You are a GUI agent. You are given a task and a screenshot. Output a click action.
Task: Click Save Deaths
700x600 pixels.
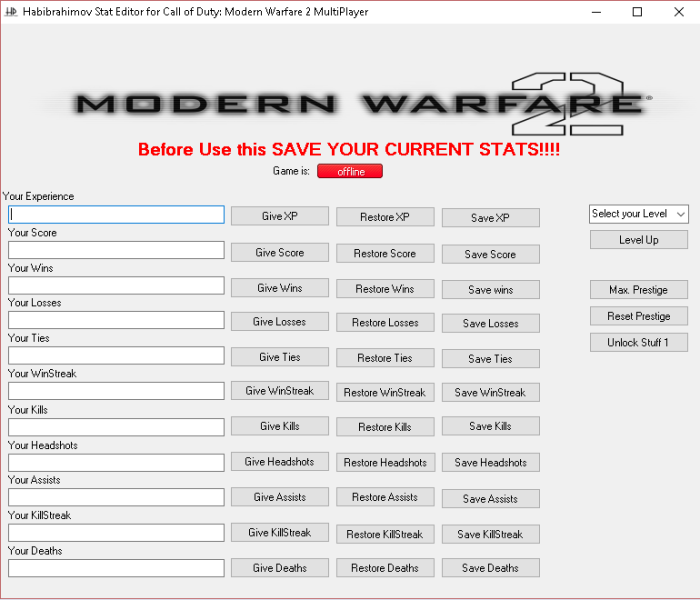tap(491, 568)
